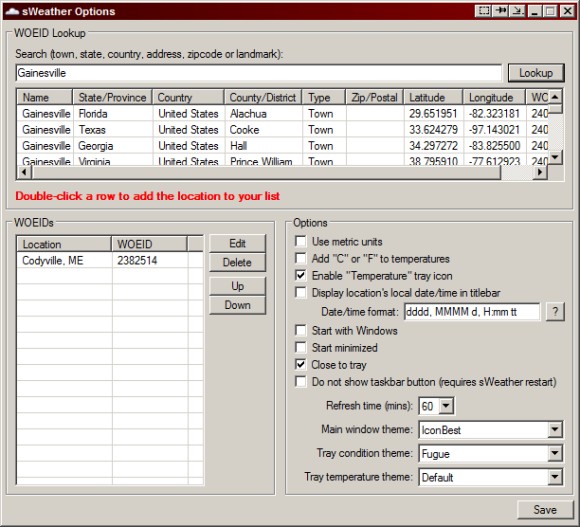The height and width of the screenshot is (527, 580).
Task: Toggle Display location's local date/time in titlebar
Action: tap(301, 292)
